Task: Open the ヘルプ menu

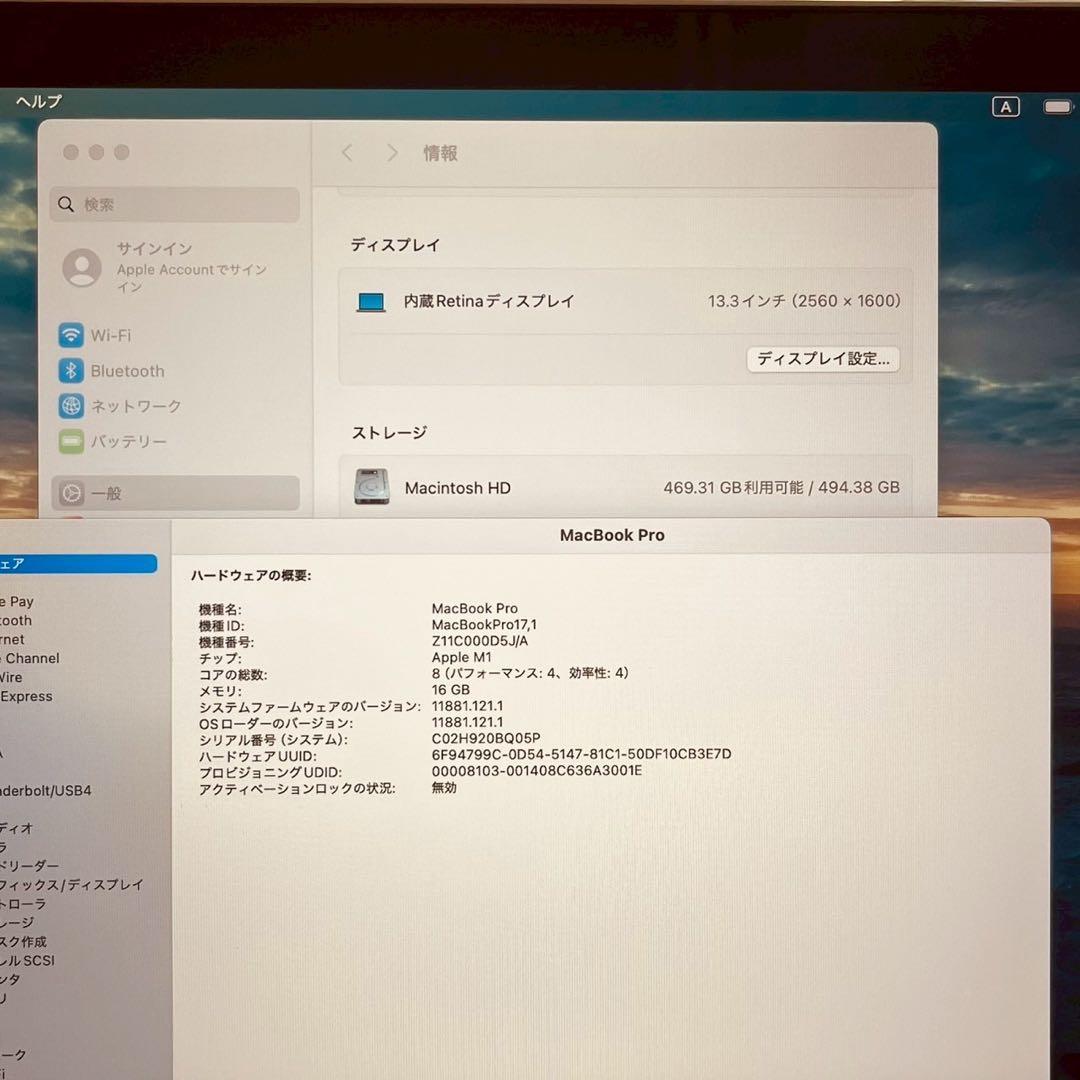Action: (38, 101)
